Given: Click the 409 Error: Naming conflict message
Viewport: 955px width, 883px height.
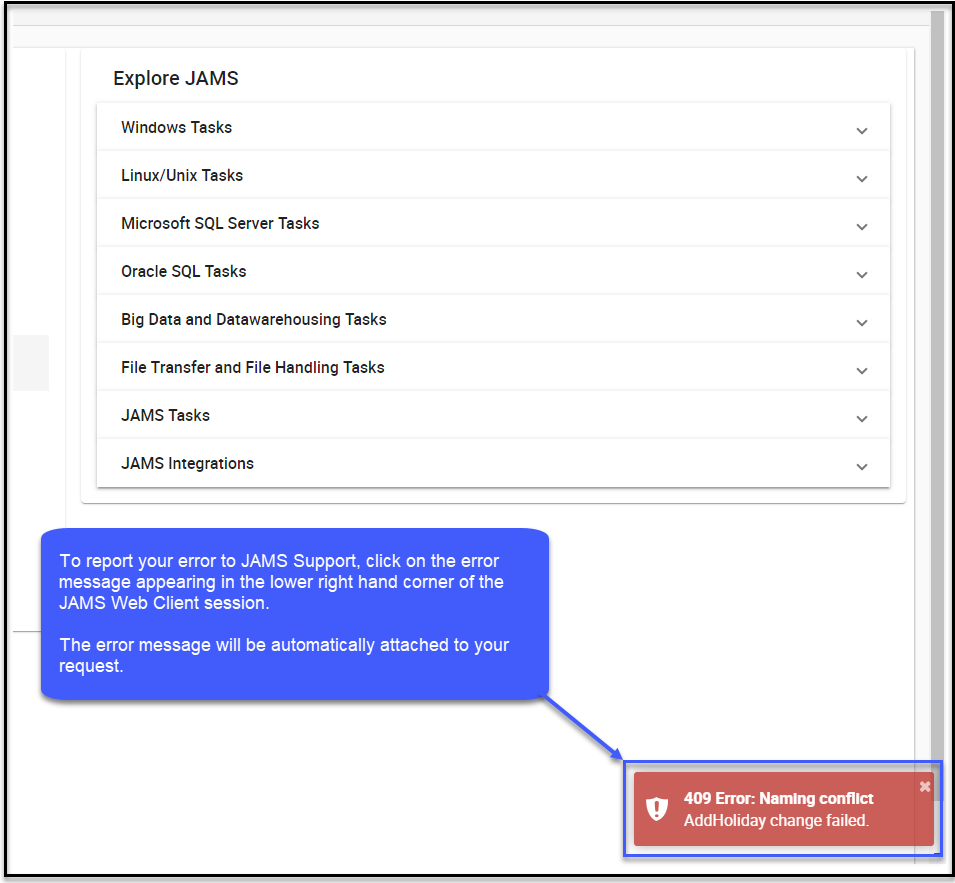Looking at the screenshot, I should pos(778,798).
